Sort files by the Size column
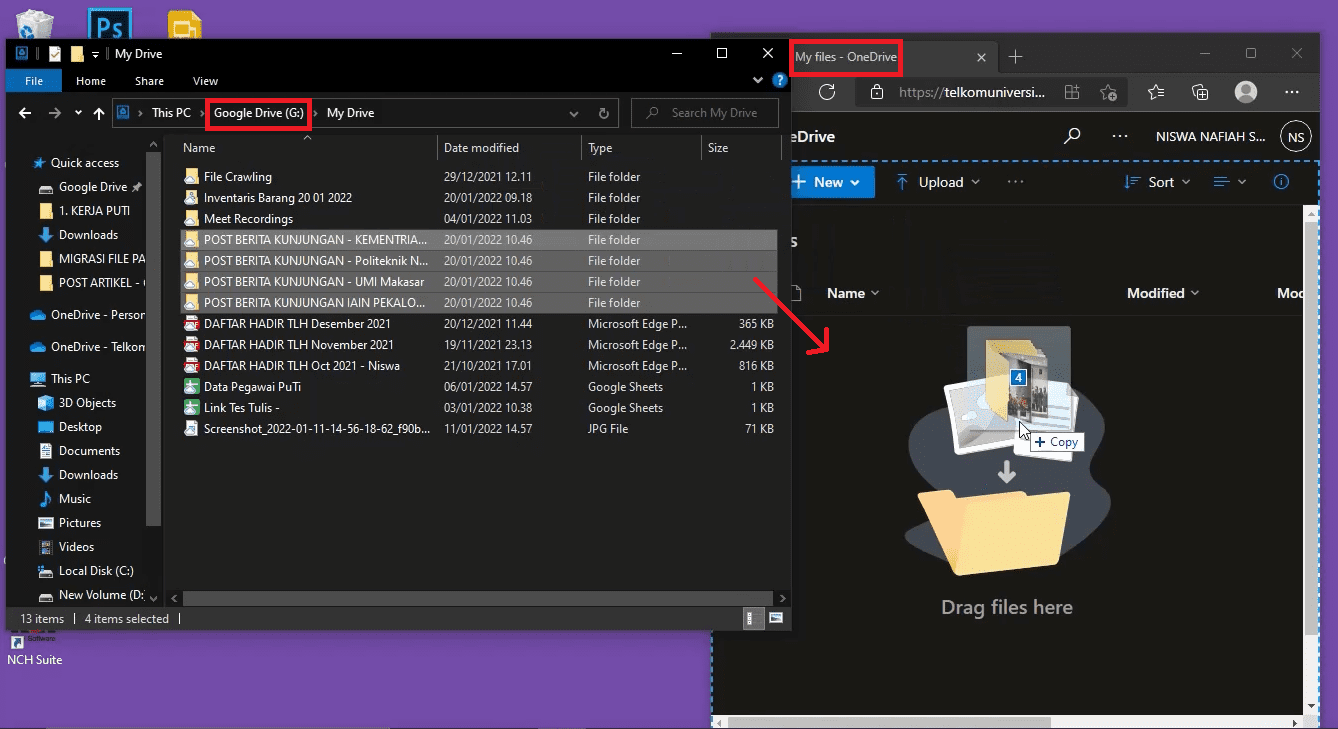 (x=740, y=148)
